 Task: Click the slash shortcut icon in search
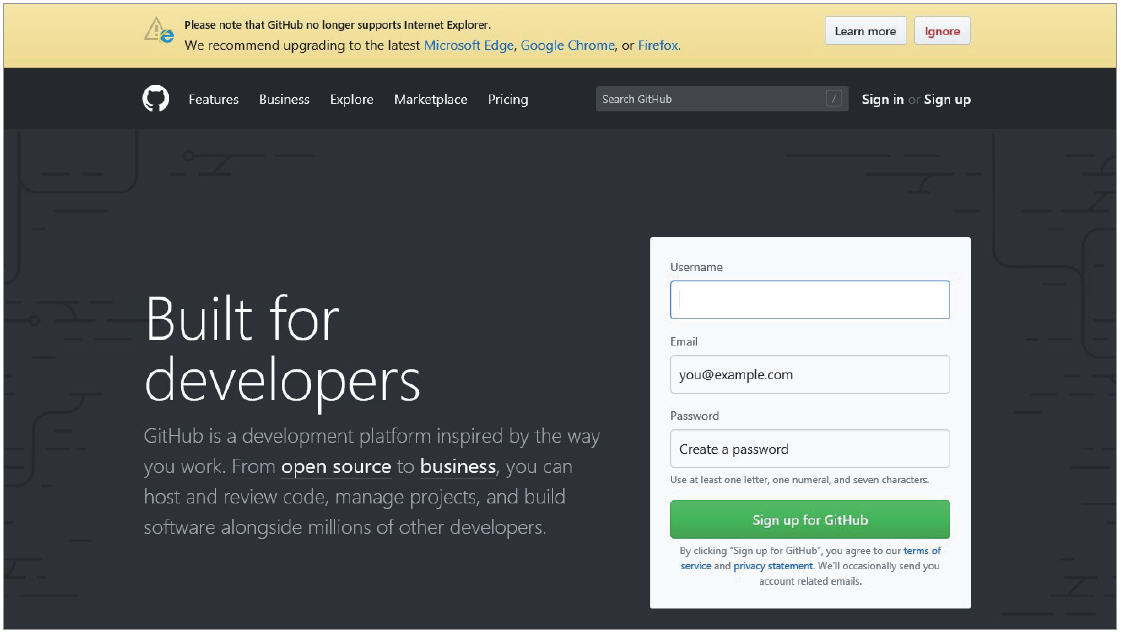(x=834, y=99)
